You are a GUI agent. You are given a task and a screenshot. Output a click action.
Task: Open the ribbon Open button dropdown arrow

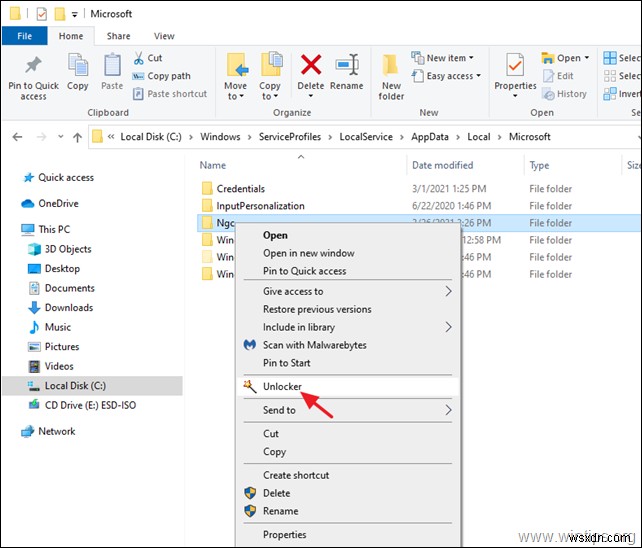(x=587, y=58)
